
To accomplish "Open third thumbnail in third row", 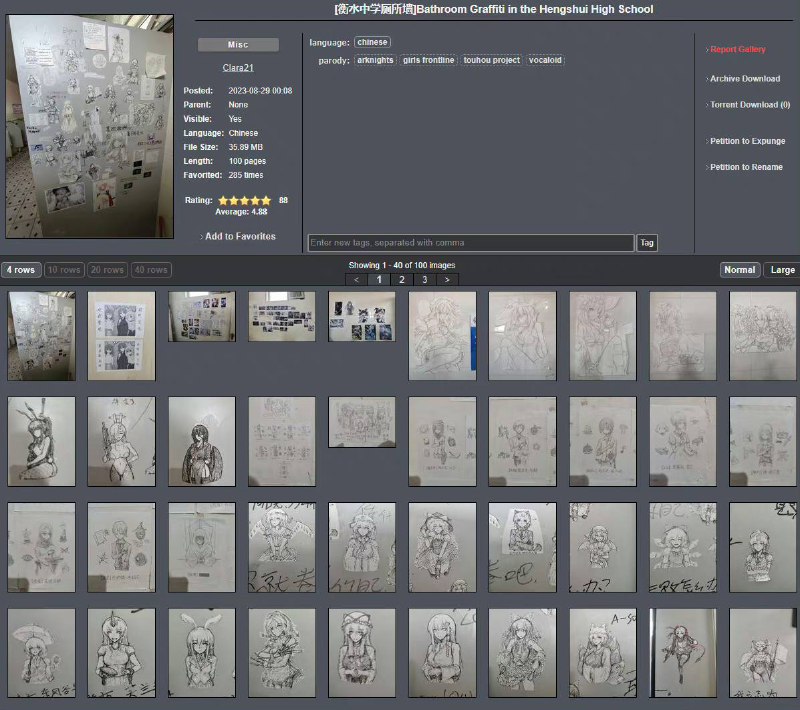I will point(202,547).
